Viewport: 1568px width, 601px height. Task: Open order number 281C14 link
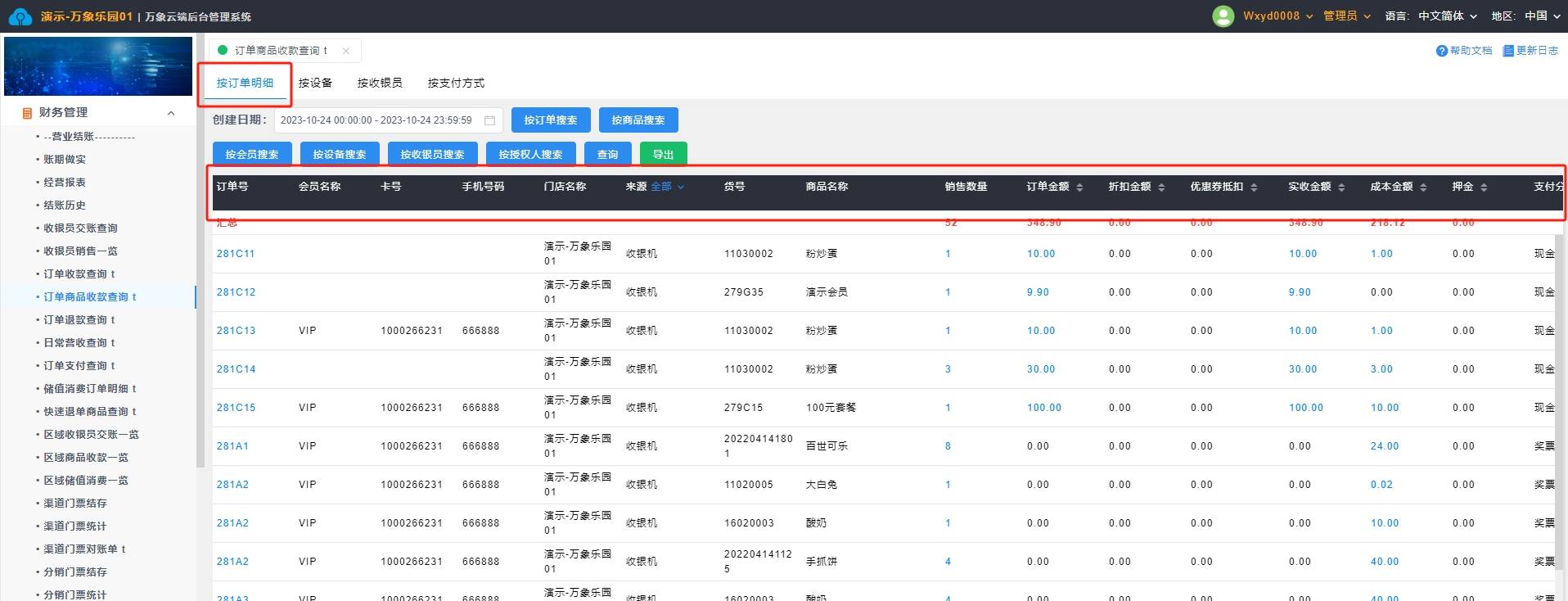236,369
